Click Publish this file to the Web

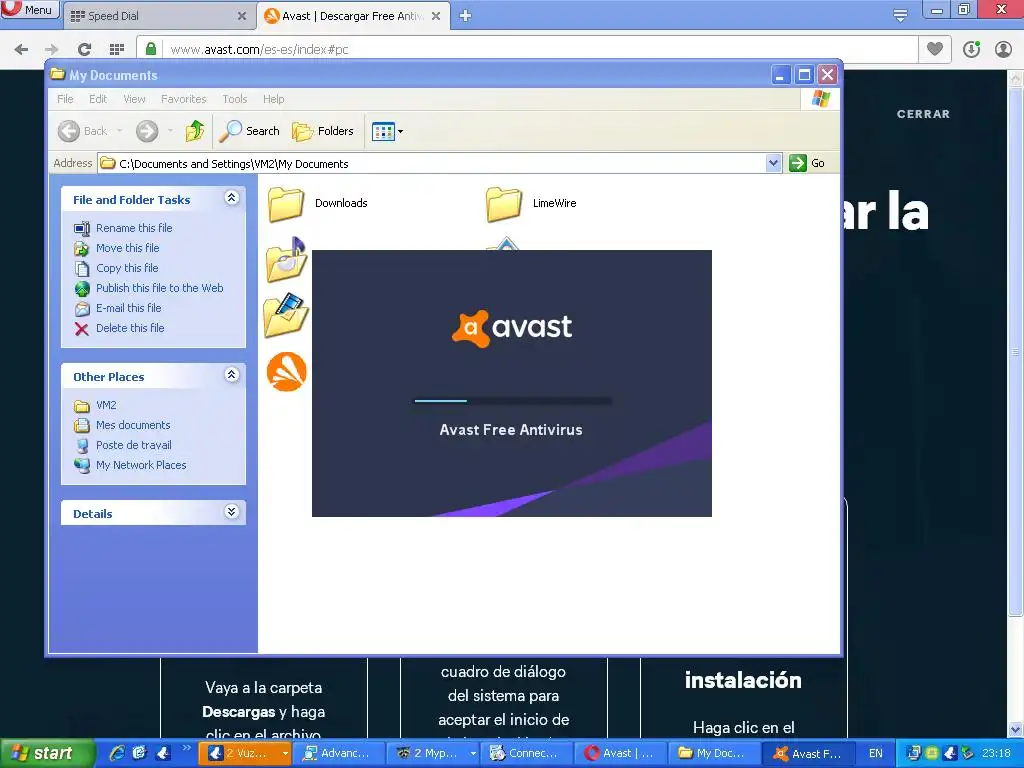point(159,288)
